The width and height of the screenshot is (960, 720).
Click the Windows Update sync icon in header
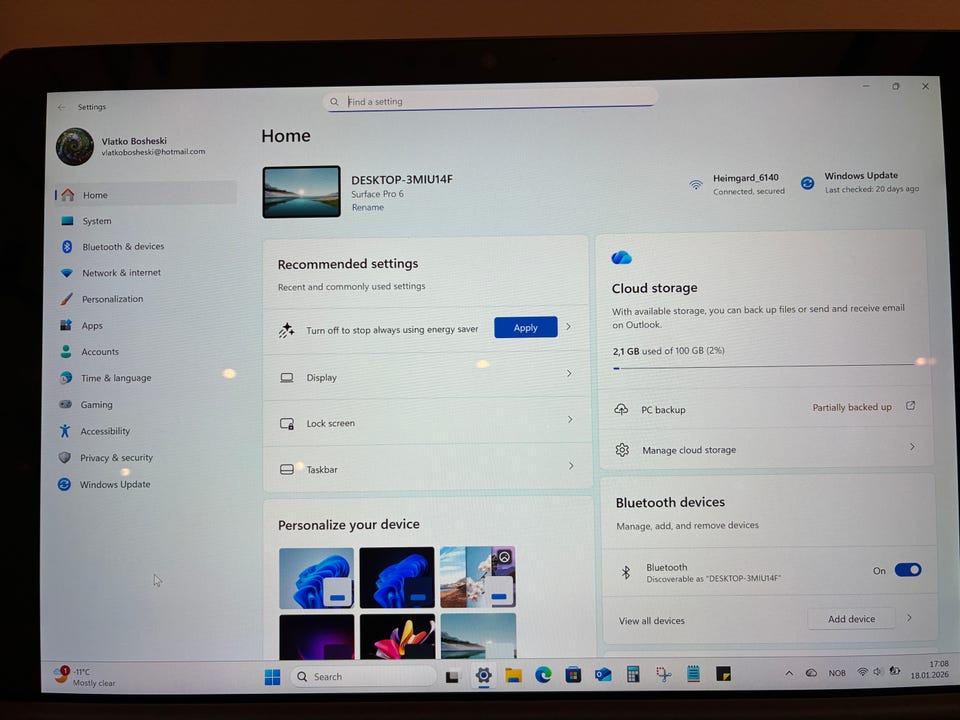808,183
